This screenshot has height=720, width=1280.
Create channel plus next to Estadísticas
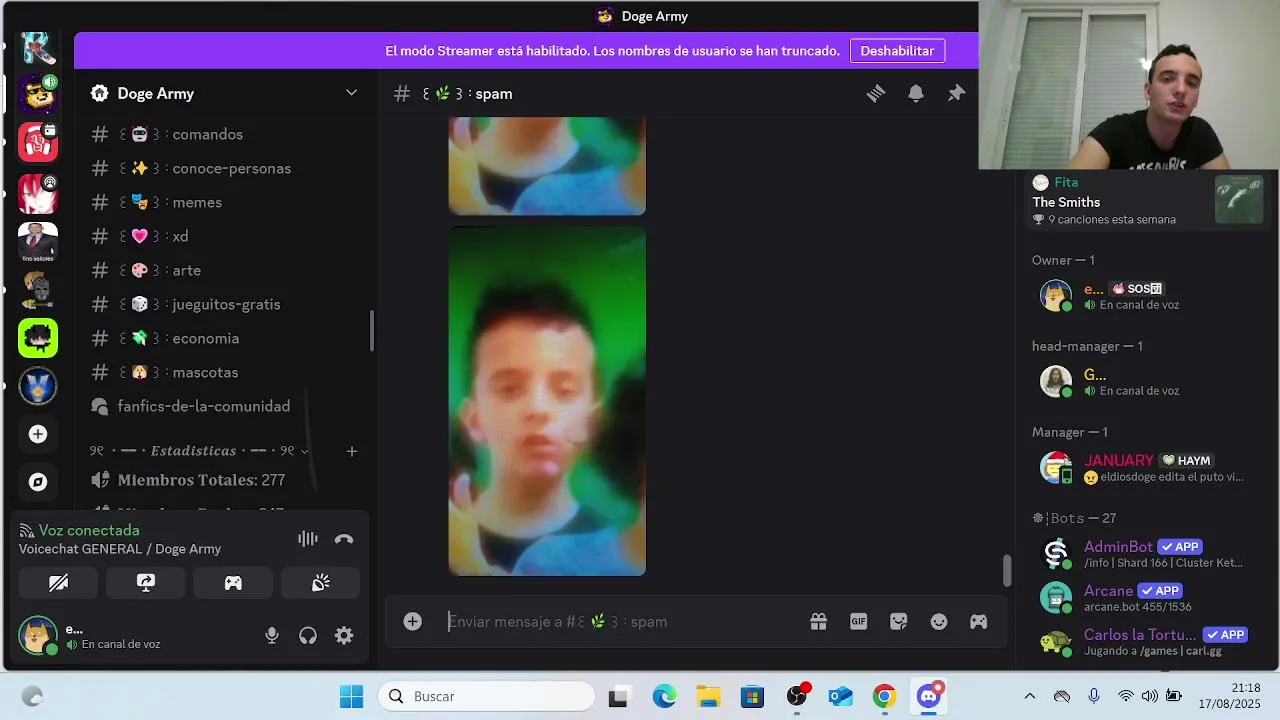tap(352, 451)
